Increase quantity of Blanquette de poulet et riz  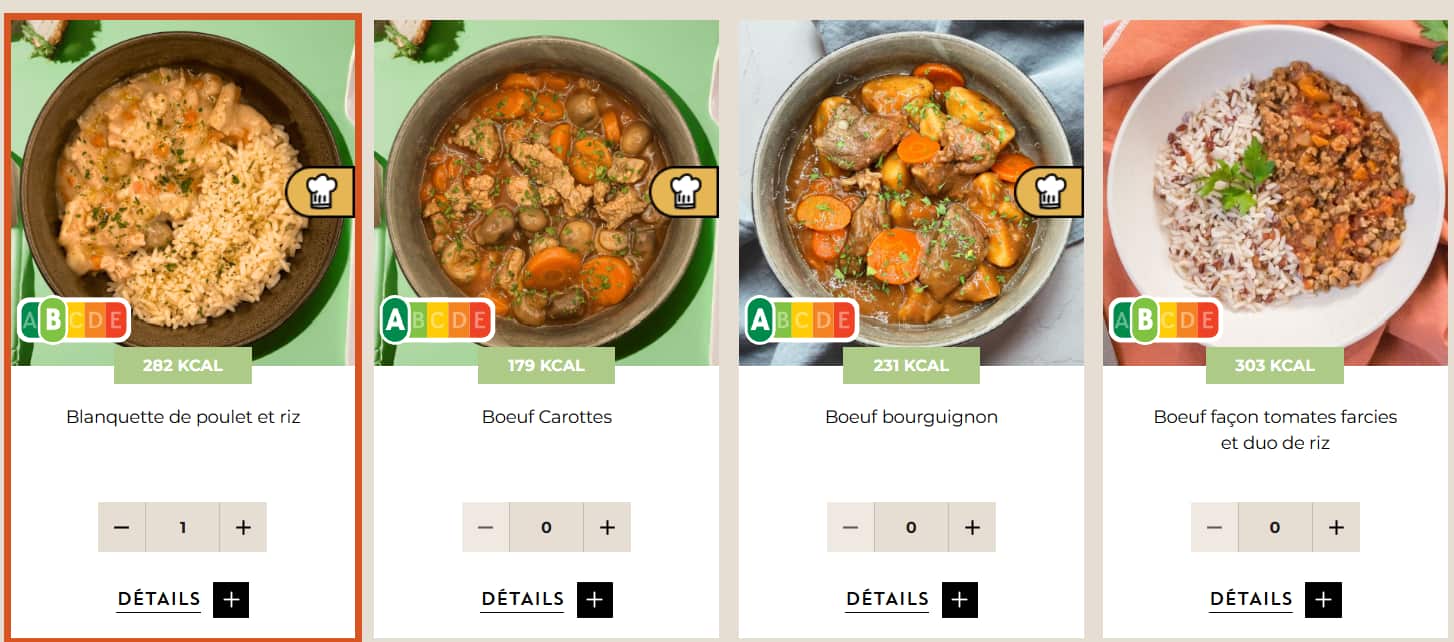(243, 527)
